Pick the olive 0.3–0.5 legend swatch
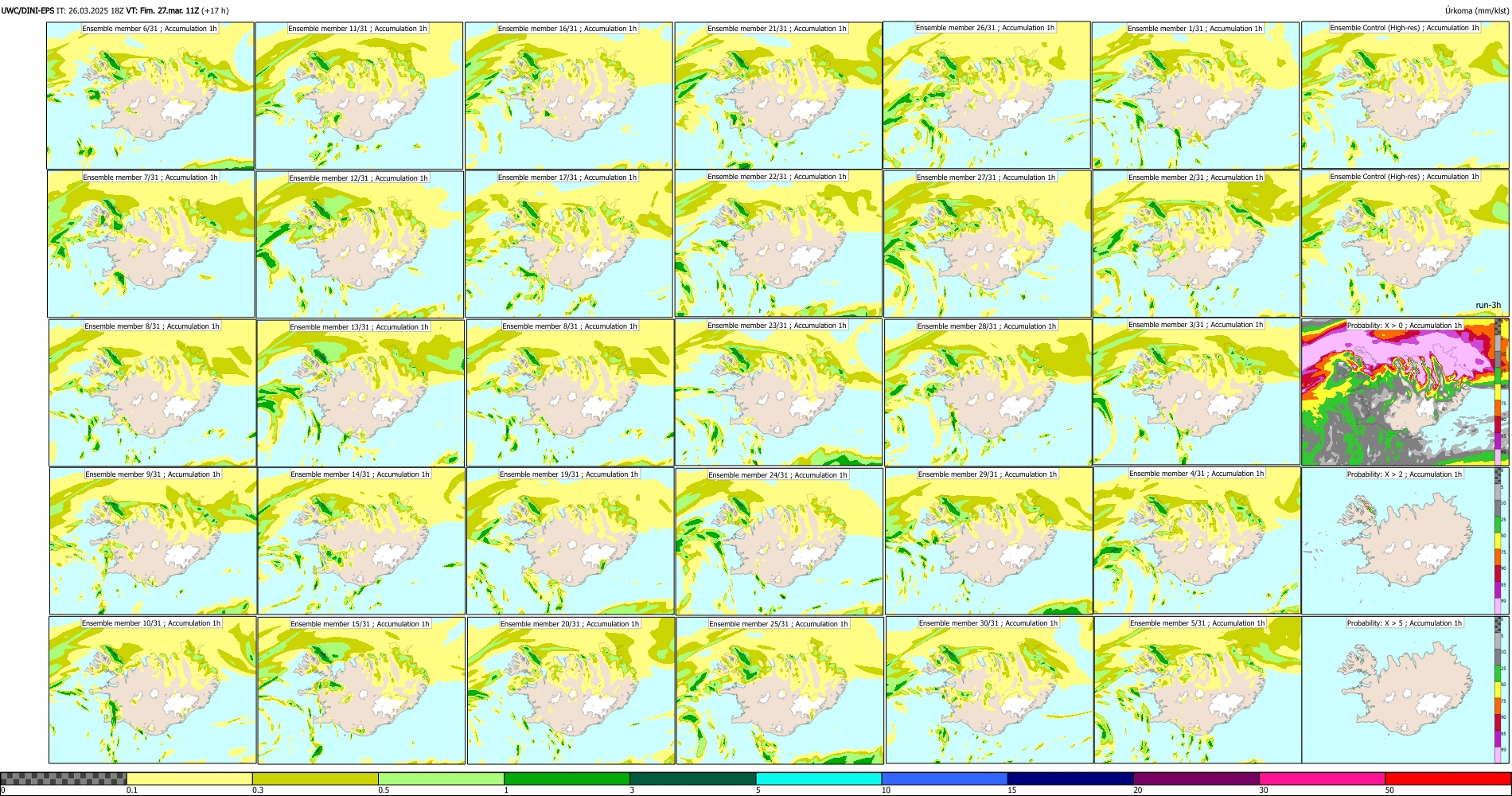This screenshot has height=796, width=1512. (x=315, y=778)
